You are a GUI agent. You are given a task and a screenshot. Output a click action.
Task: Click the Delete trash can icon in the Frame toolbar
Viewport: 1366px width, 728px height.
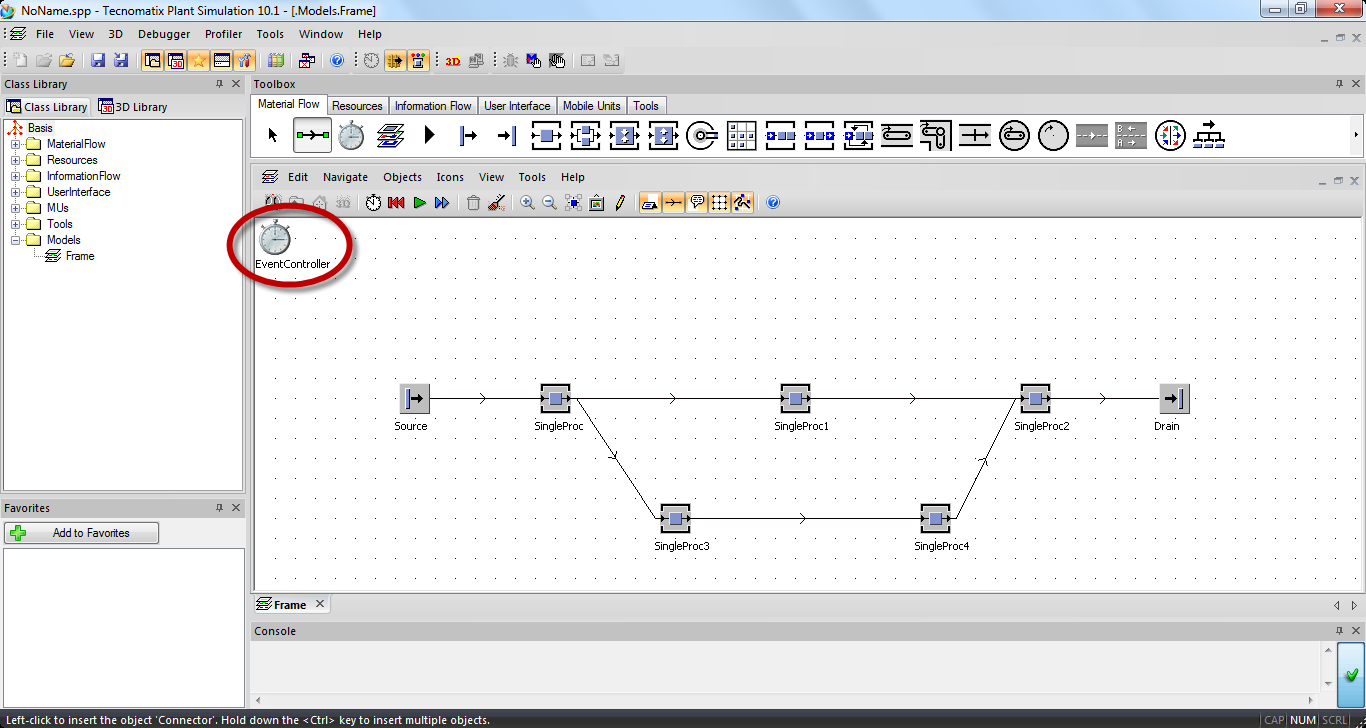[474, 203]
